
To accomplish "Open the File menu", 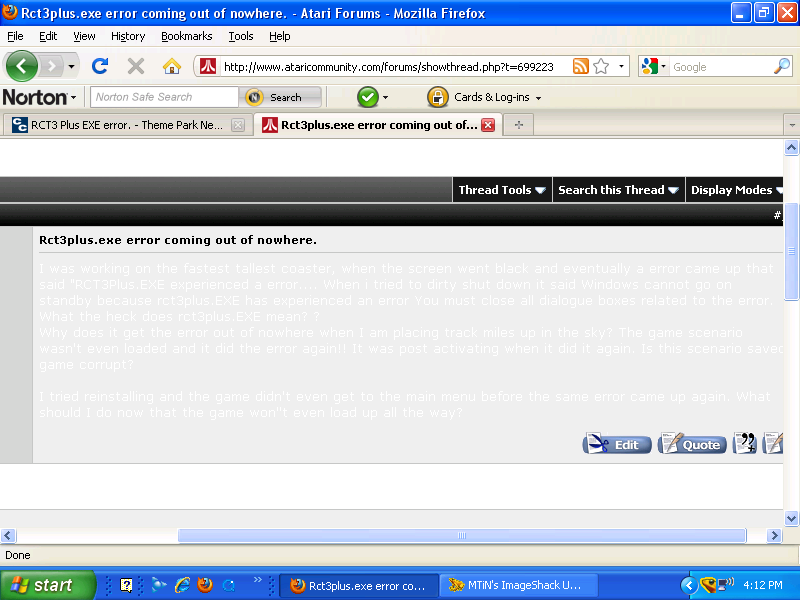I will tap(15, 36).
